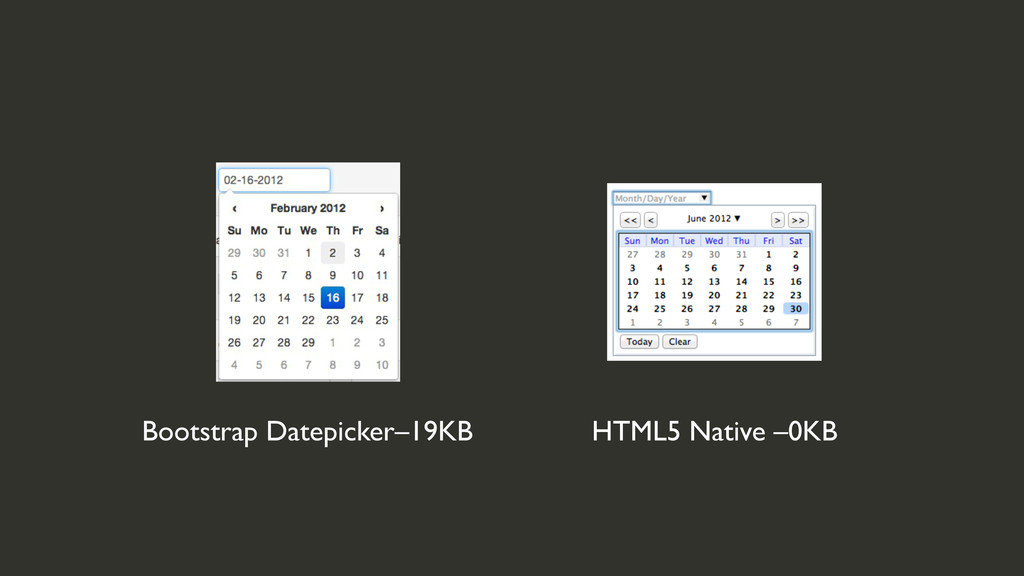Click the Sun column header in native picker
The height and width of the screenshot is (576, 1024).
(633, 241)
